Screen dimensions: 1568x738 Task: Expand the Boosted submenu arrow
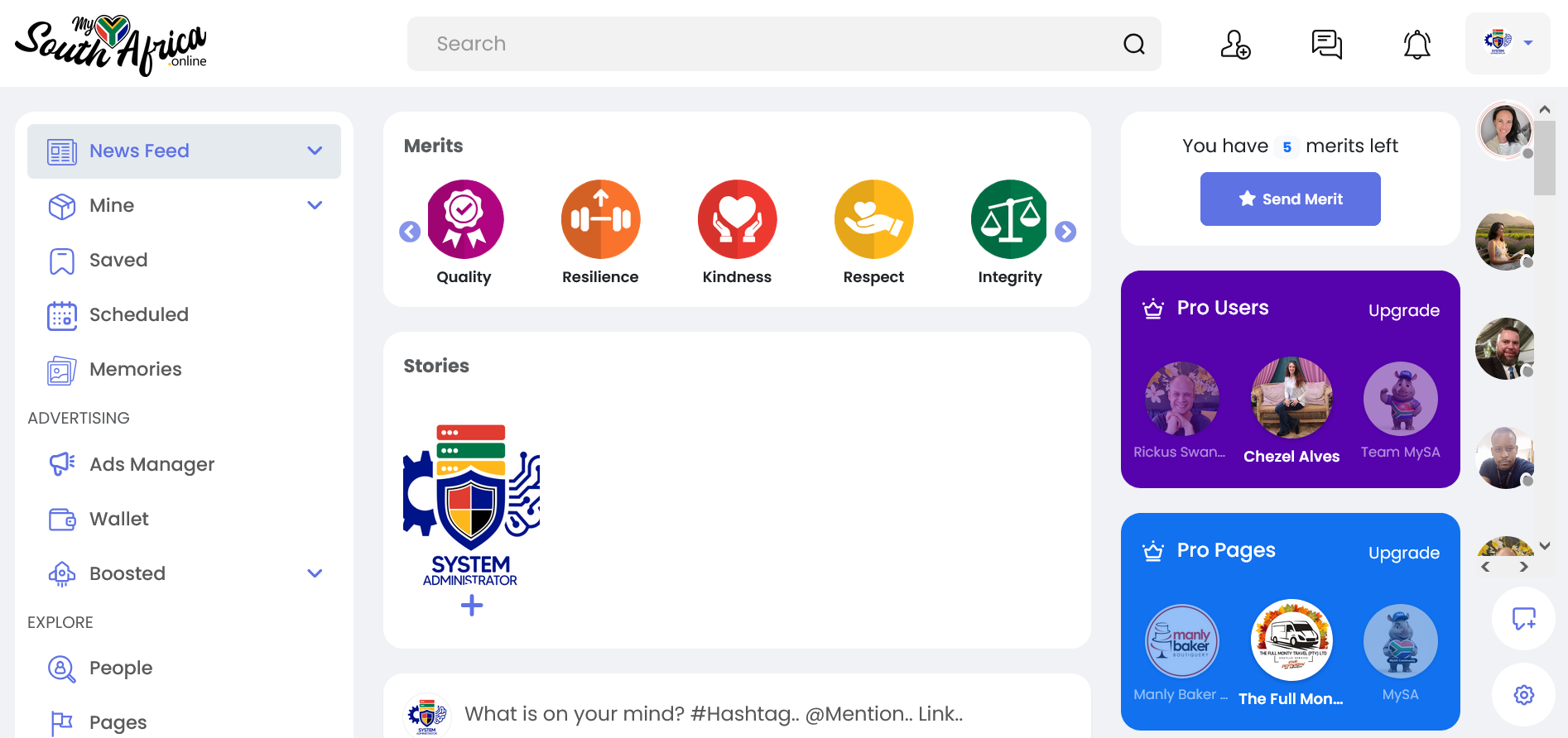[315, 573]
